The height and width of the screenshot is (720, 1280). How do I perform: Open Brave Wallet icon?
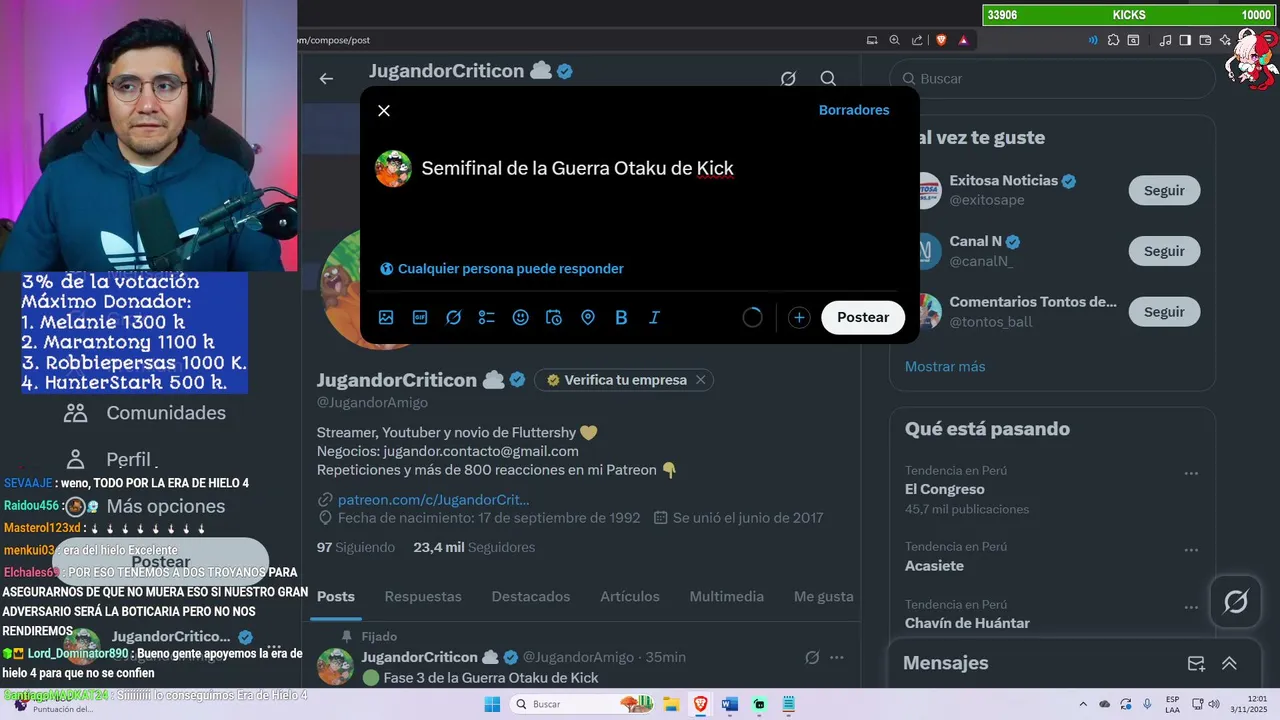tap(1205, 40)
